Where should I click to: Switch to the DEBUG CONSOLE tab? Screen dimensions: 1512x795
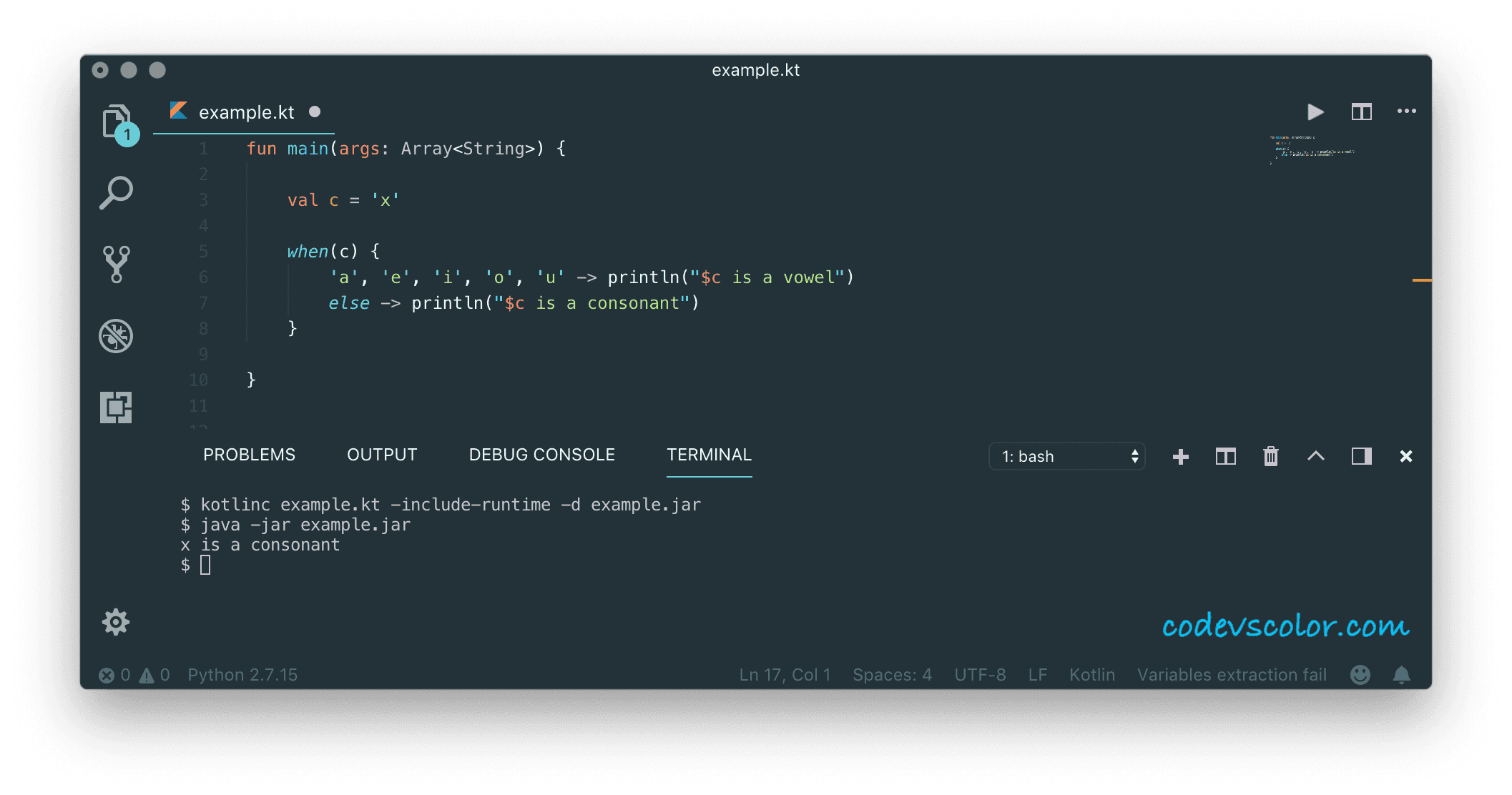coord(541,455)
